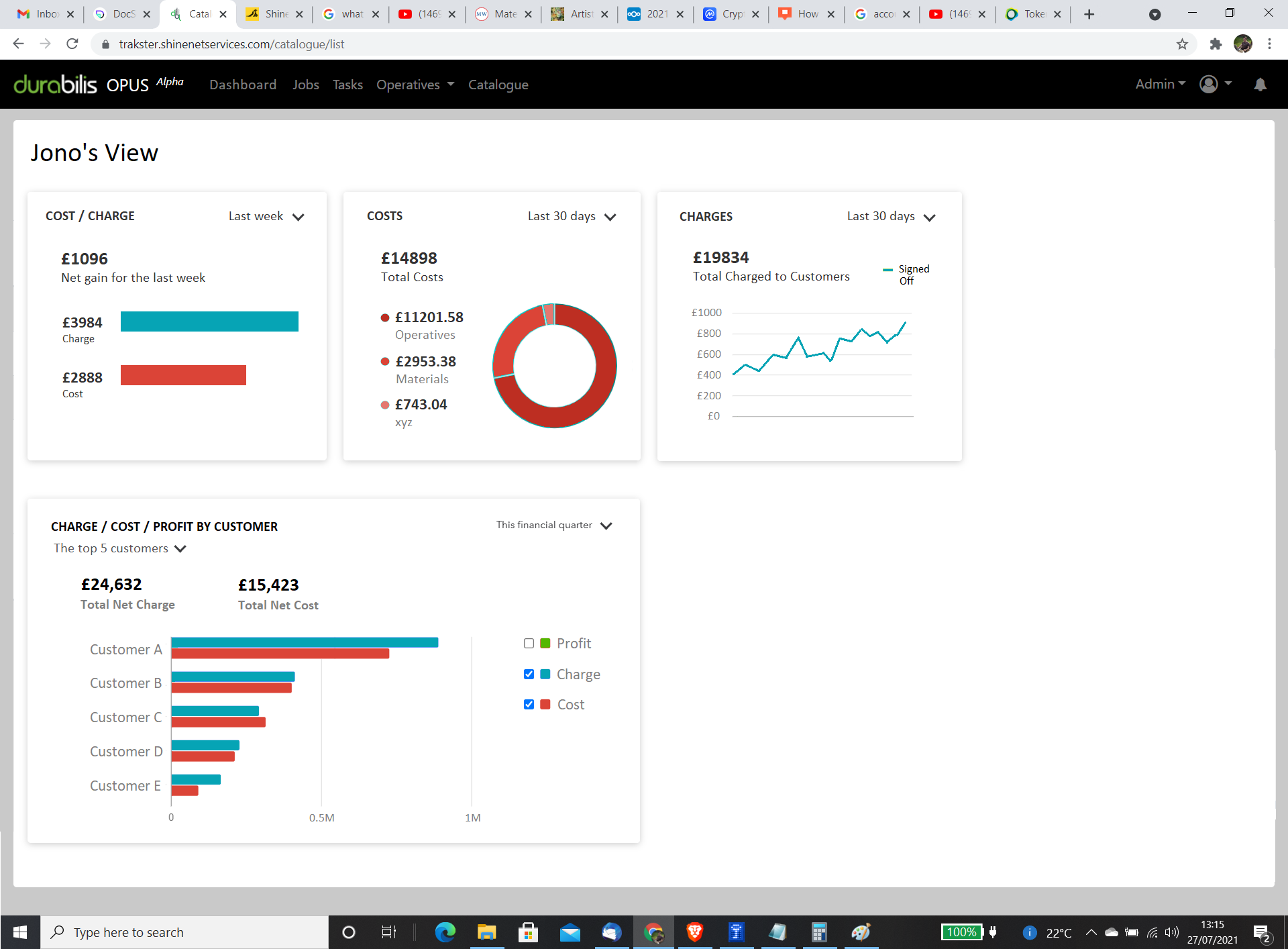
Task: Expand the top 5 customers selector
Action: click(x=119, y=548)
